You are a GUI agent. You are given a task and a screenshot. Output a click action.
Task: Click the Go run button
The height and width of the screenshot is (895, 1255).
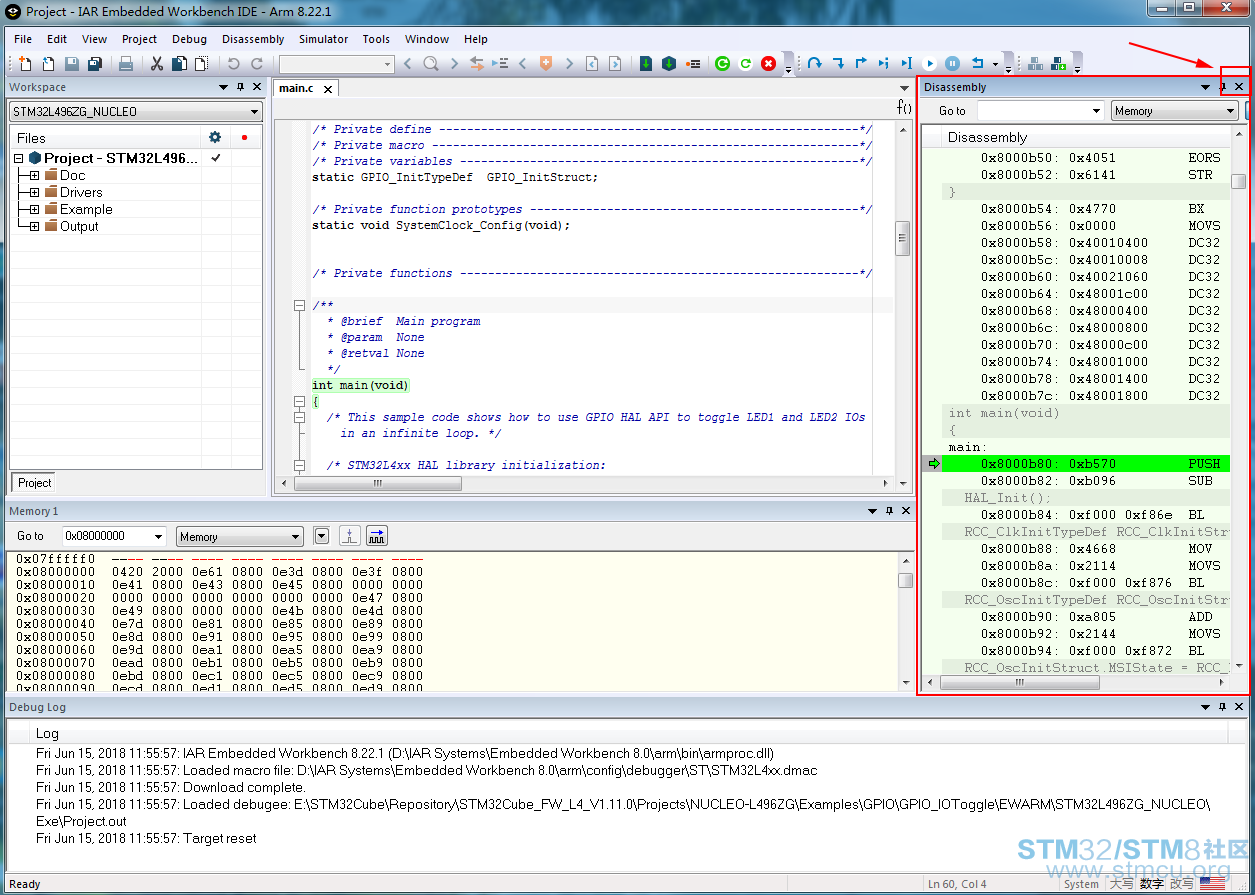(930, 64)
